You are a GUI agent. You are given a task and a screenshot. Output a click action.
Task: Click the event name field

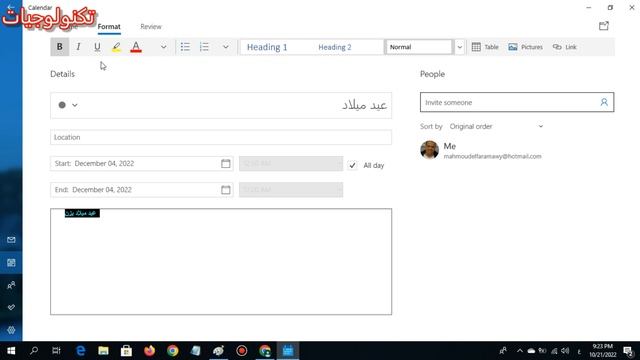tap(221, 105)
